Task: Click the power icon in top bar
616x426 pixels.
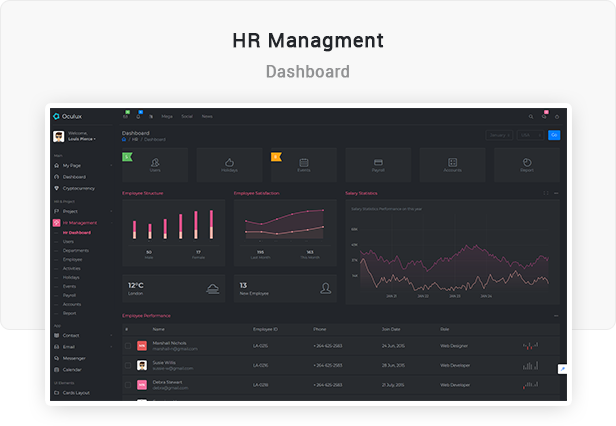Action: 558,117
